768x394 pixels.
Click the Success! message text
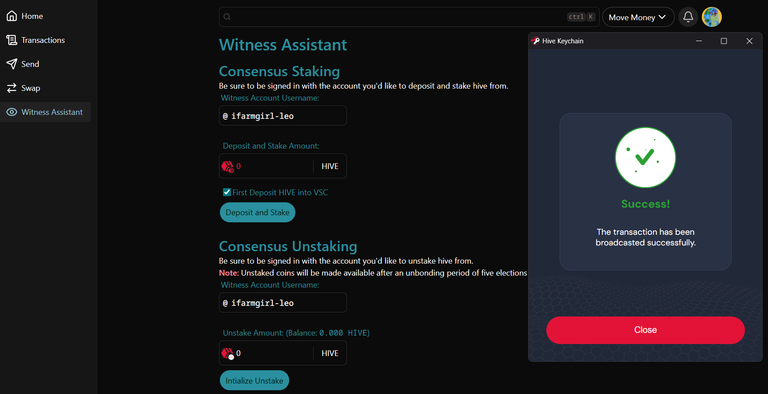pyautogui.click(x=646, y=204)
